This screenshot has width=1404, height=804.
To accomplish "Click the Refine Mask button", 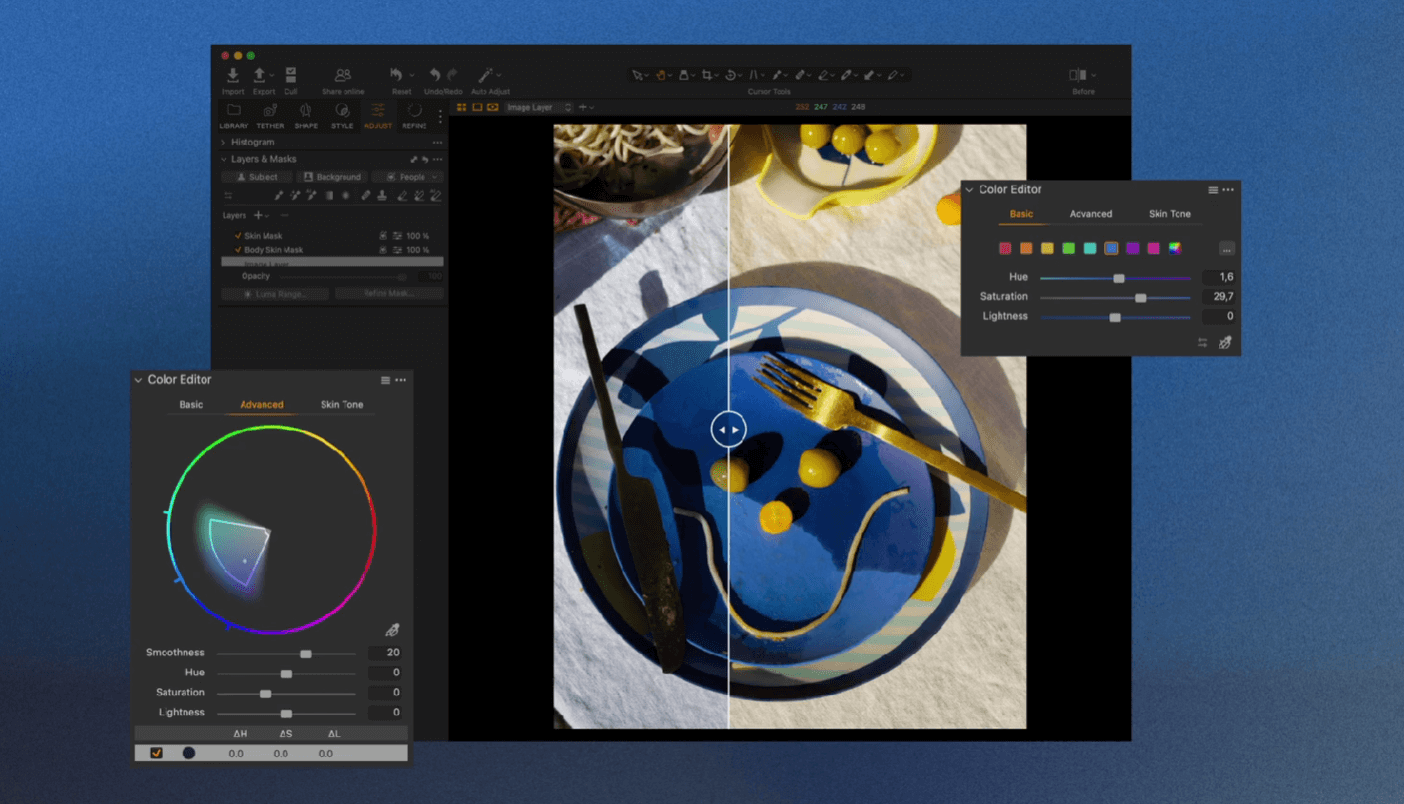I will point(388,294).
